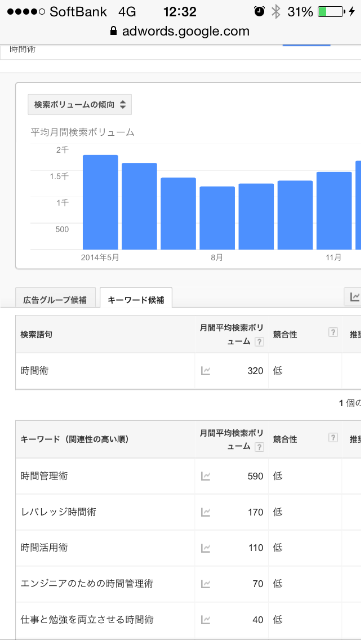Viewport: 361px width, 640px height.
Task: Click help icon beside 月間平均検索ボリューム in 検索語句 table
Action: pyautogui.click(x=259, y=342)
